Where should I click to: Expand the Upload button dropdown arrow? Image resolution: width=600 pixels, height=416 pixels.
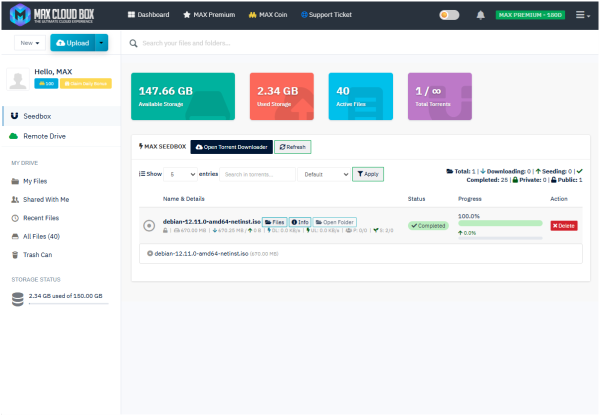pos(102,43)
